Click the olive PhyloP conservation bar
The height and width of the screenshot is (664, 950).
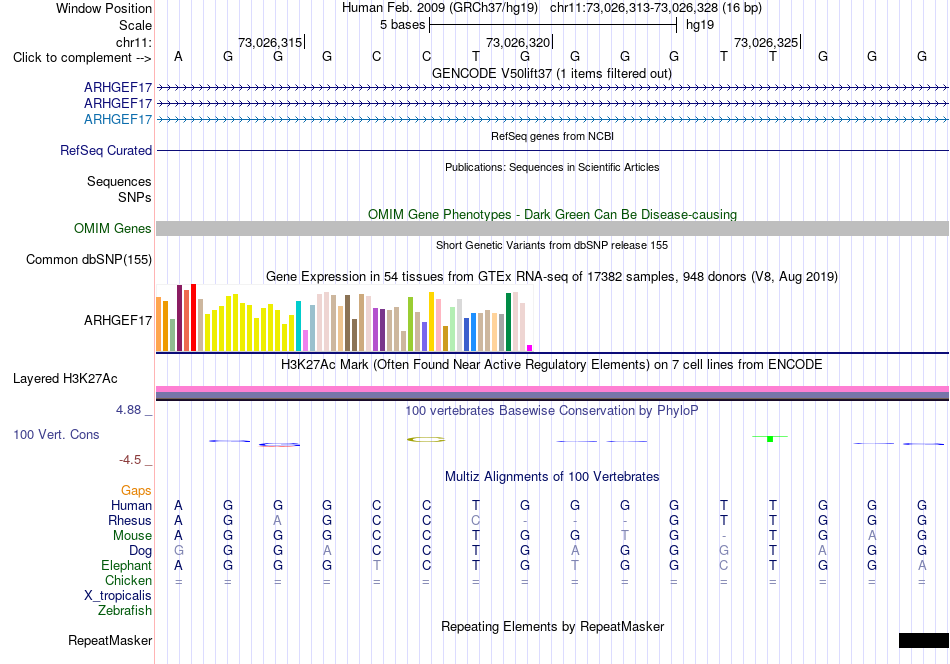[x=426, y=439]
